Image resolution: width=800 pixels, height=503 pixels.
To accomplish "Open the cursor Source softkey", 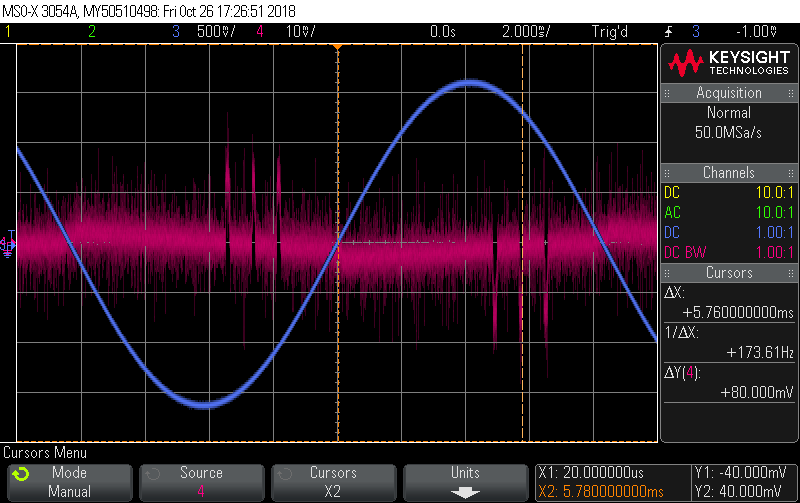I will tap(202, 482).
